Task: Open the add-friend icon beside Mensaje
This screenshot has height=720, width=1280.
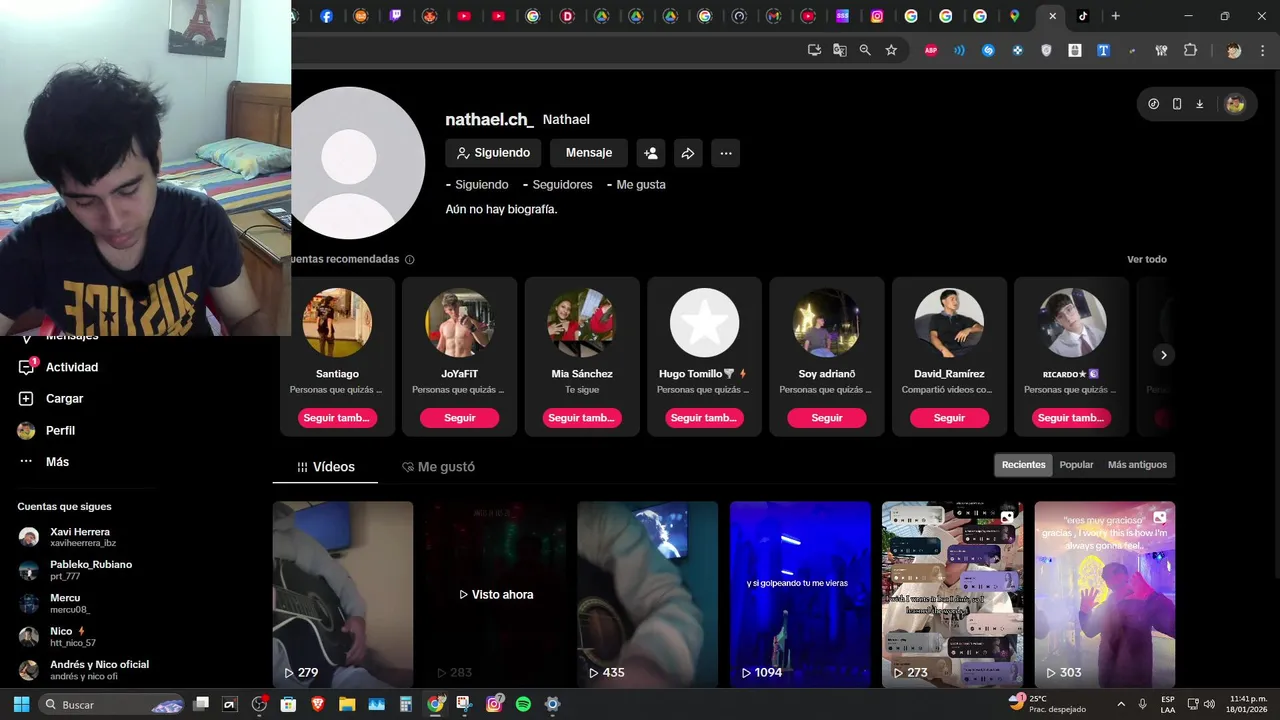Action: coord(651,153)
